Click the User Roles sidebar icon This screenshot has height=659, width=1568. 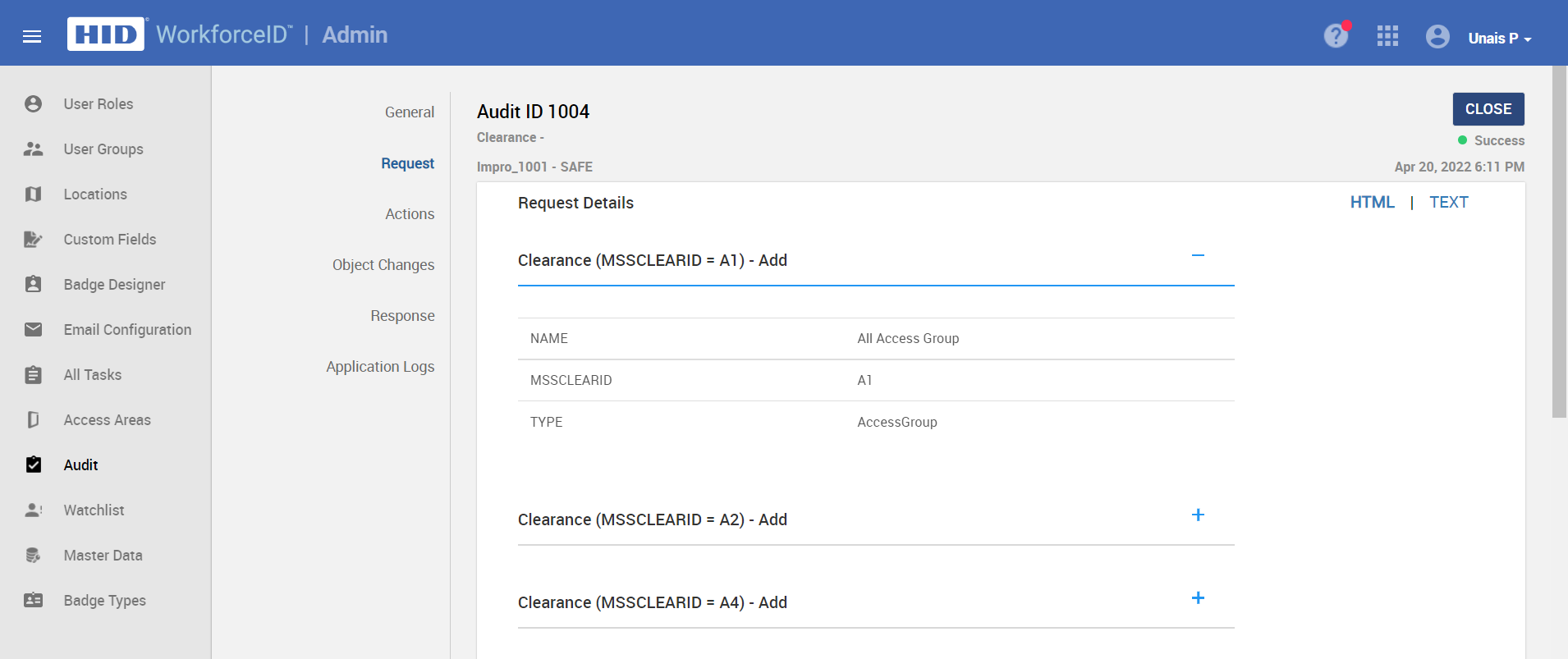pyautogui.click(x=33, y=103)
